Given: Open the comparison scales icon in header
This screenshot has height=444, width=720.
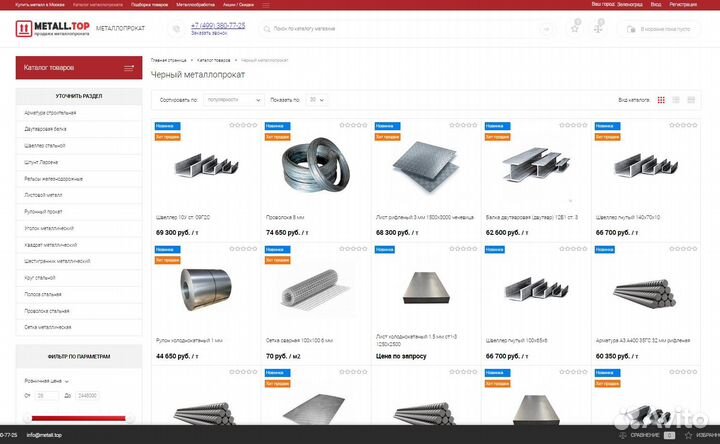Looking at the screenshot, I should (598, 28).
